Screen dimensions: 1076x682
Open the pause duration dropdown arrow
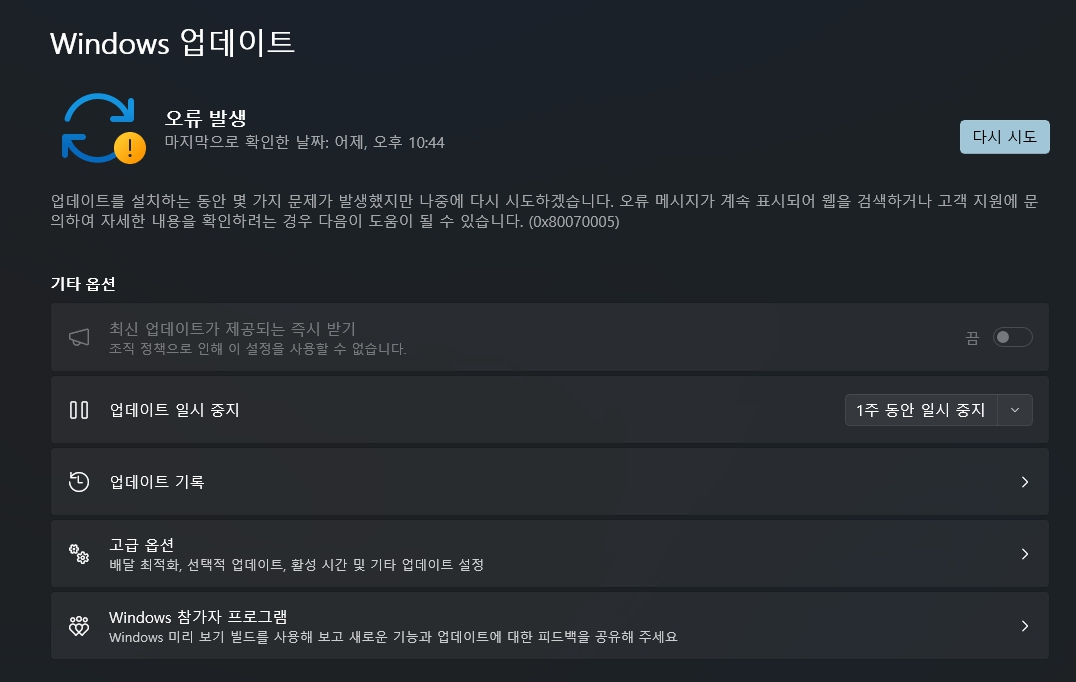point(1015,410)
